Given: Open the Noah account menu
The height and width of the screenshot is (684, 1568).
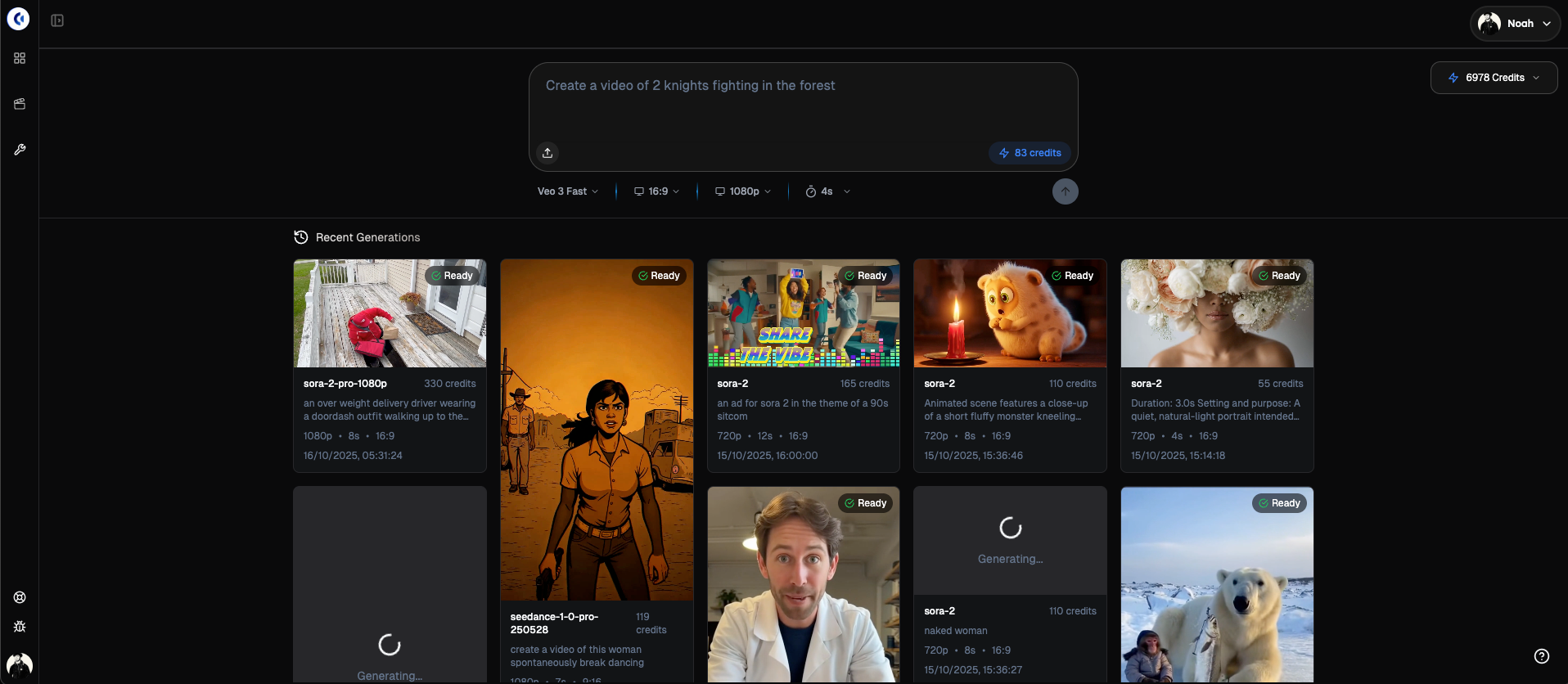Looking at the screenshot, I should click(1515, 24).
